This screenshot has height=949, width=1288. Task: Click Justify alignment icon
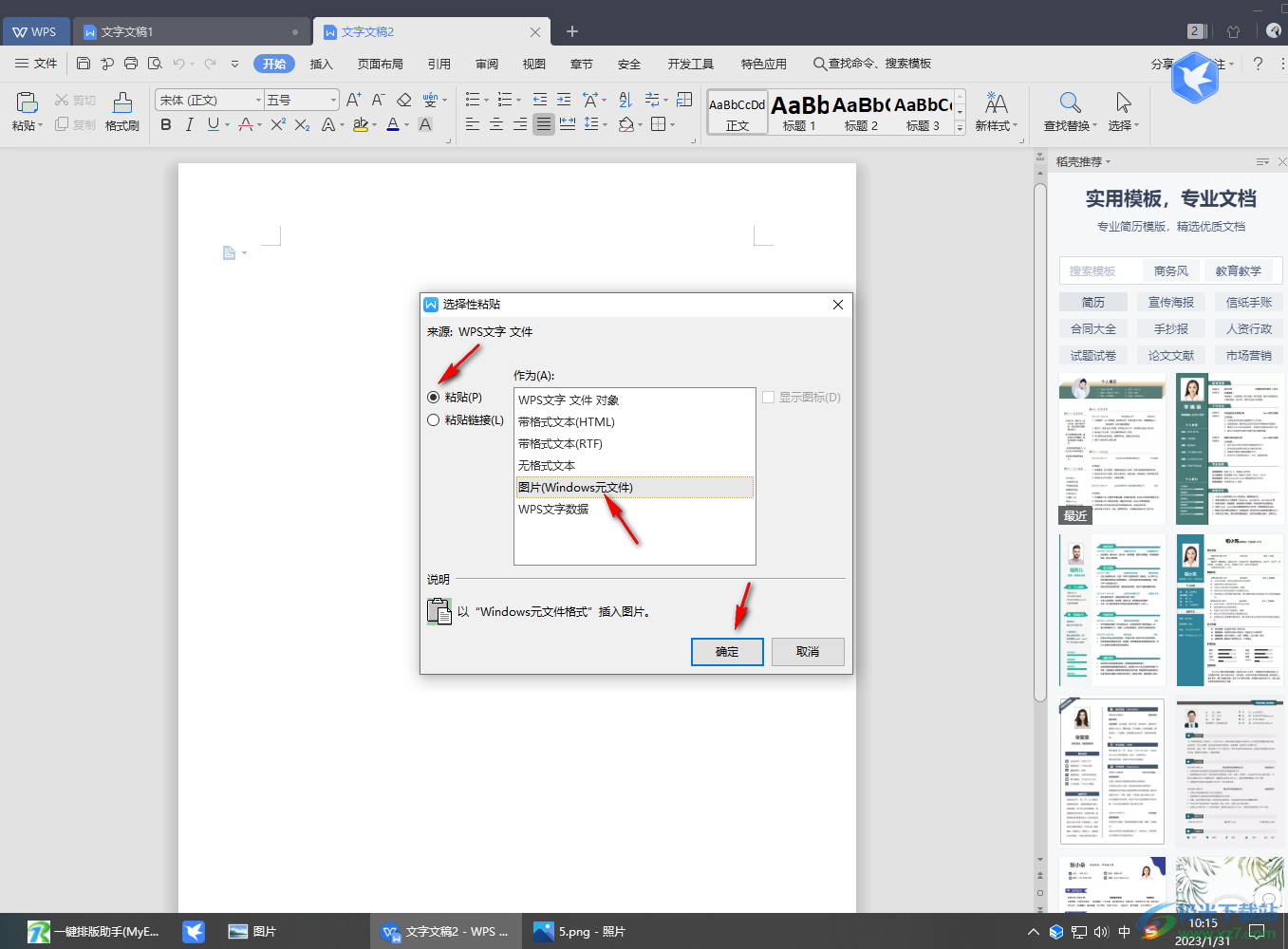[x=544, y=124]
